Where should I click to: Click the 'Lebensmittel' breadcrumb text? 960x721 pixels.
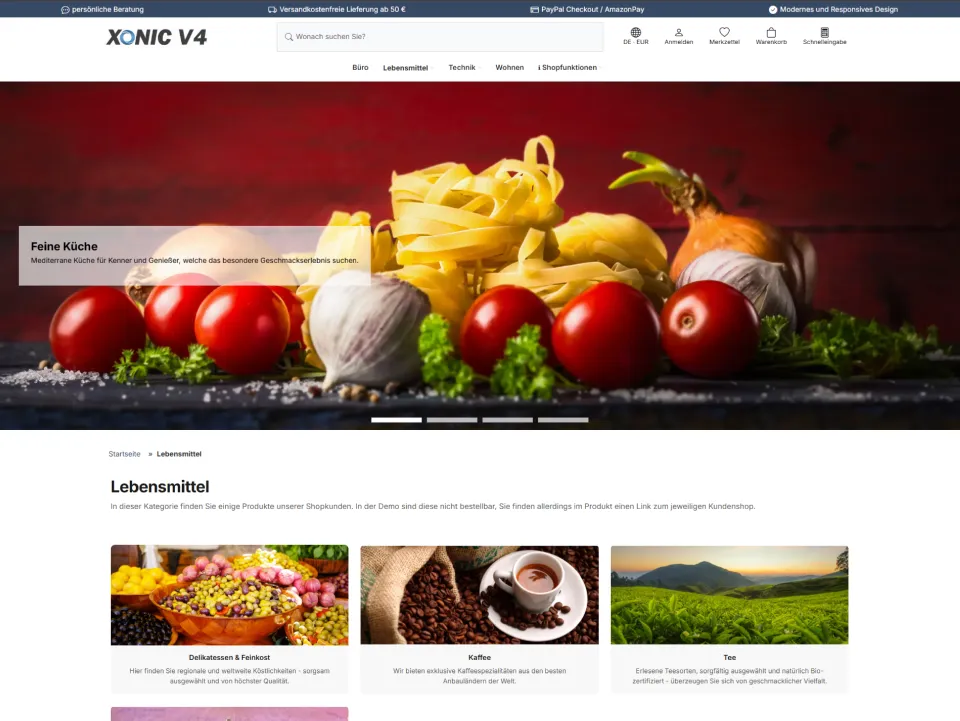coord(179,454)
